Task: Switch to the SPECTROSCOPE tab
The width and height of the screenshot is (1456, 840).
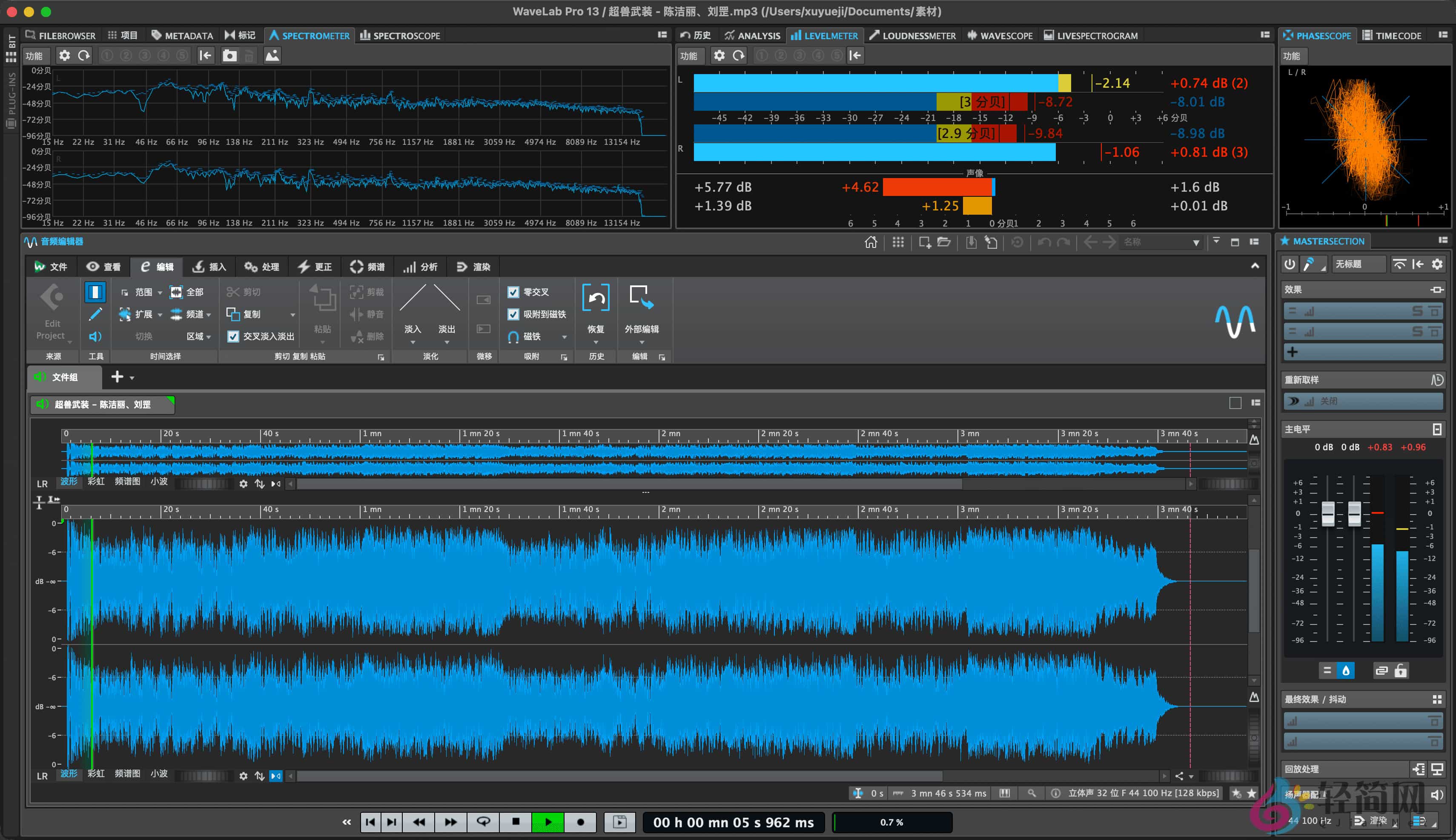Action: pos(400,36)
